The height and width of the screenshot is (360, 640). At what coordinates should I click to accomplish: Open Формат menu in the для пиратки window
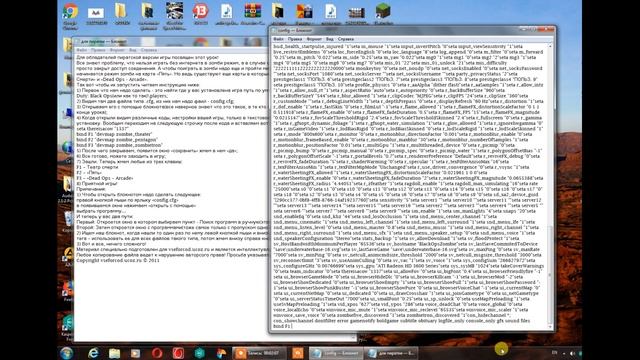coord(117,50)
